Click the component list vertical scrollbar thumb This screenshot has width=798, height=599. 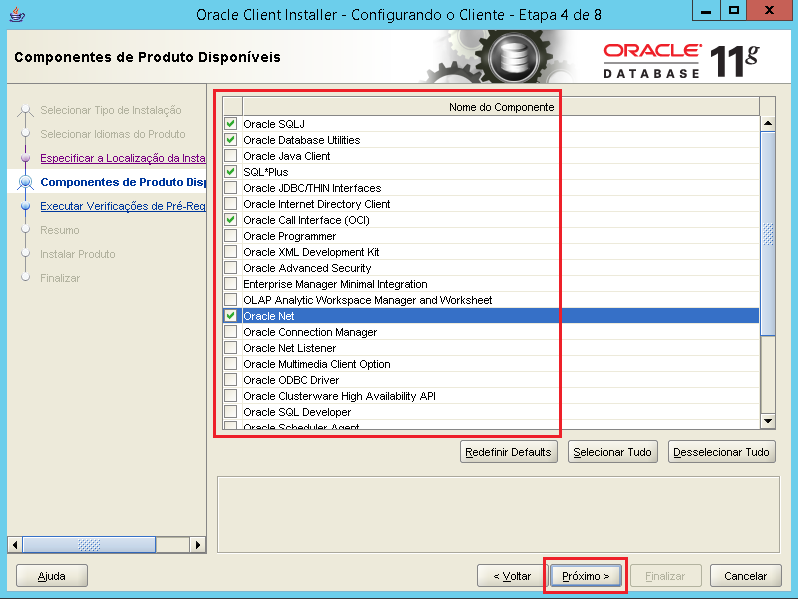pyautogui.click(x=767, y=234)
